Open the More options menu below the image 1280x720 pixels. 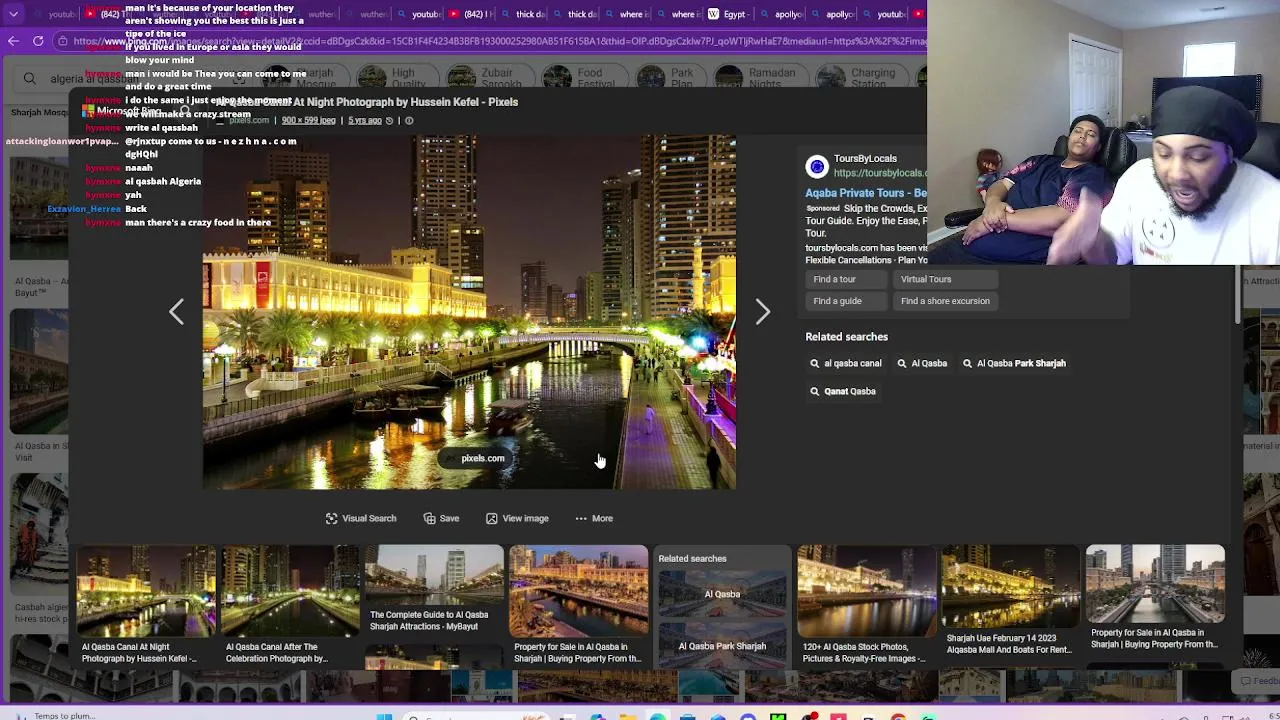594,518
